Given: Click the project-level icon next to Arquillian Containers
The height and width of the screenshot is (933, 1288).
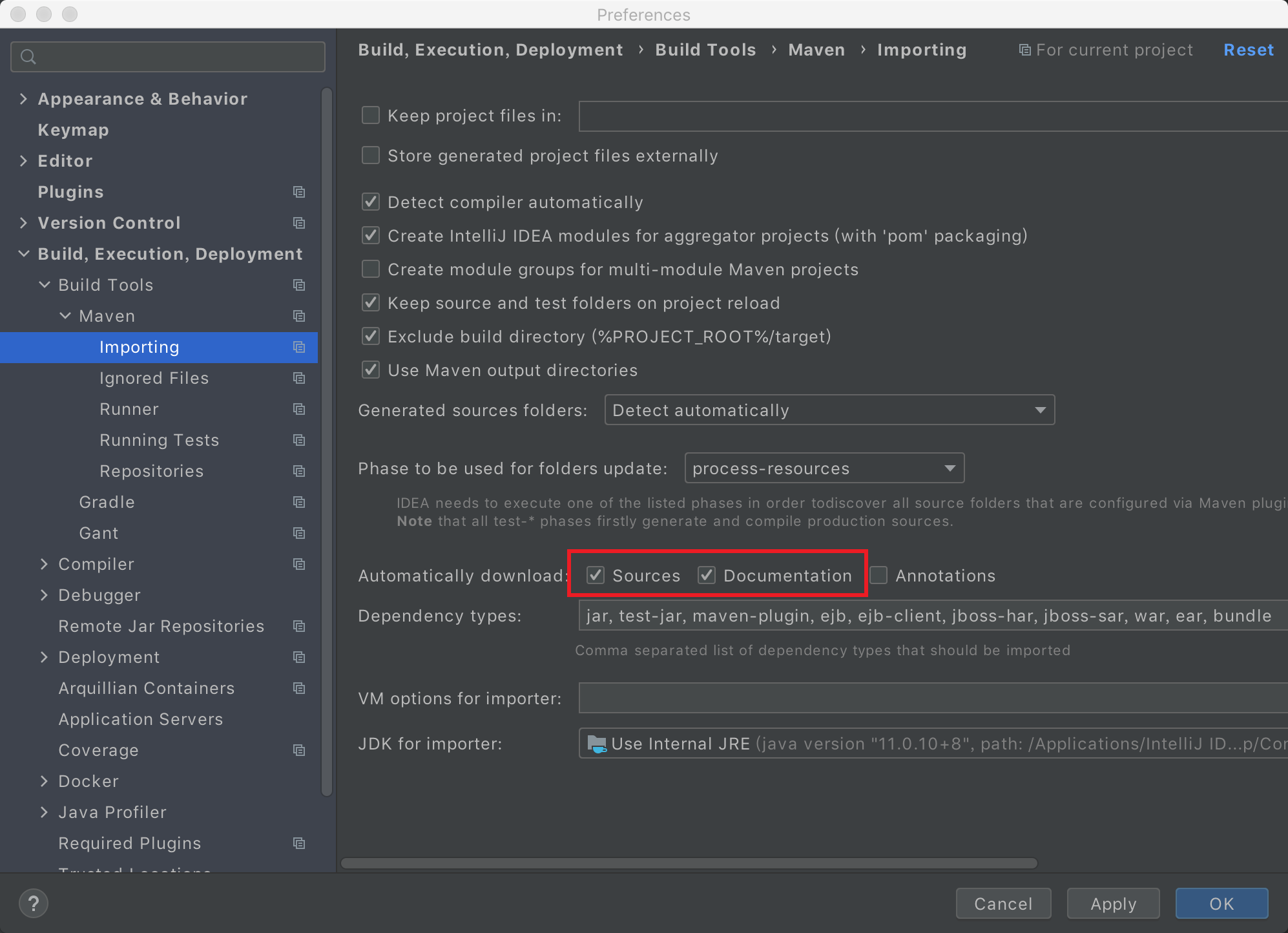Looking at the screenshot, I should click(298, 688).
